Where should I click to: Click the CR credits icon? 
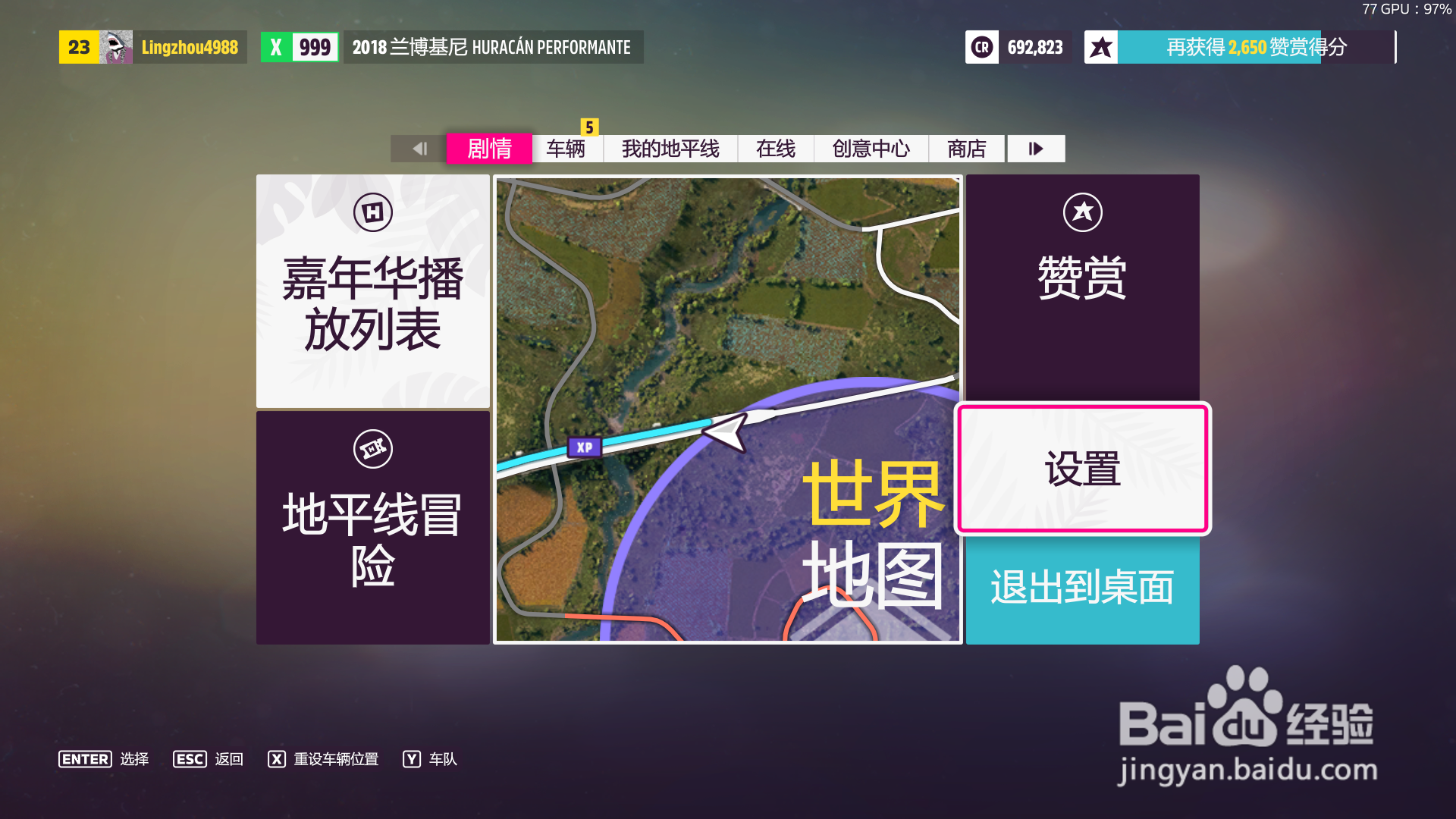pyautogui.click(x=982, y=47)
